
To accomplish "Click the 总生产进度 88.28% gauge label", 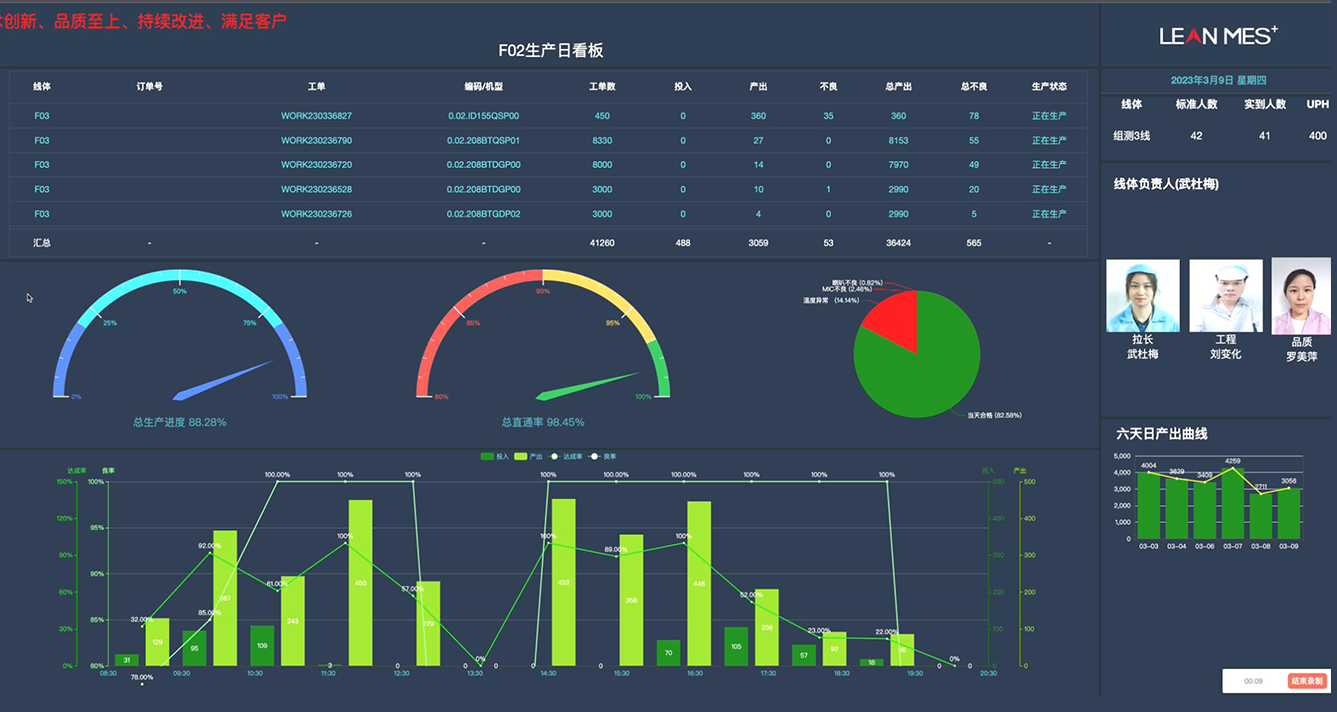I will pyautogui.click(x=180, y=422).
